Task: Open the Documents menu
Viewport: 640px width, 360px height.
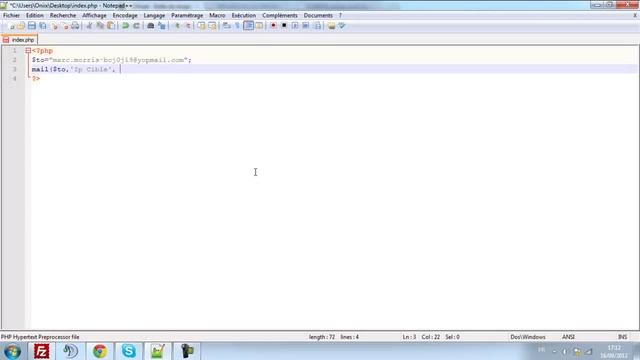Action: pos(318,16)
